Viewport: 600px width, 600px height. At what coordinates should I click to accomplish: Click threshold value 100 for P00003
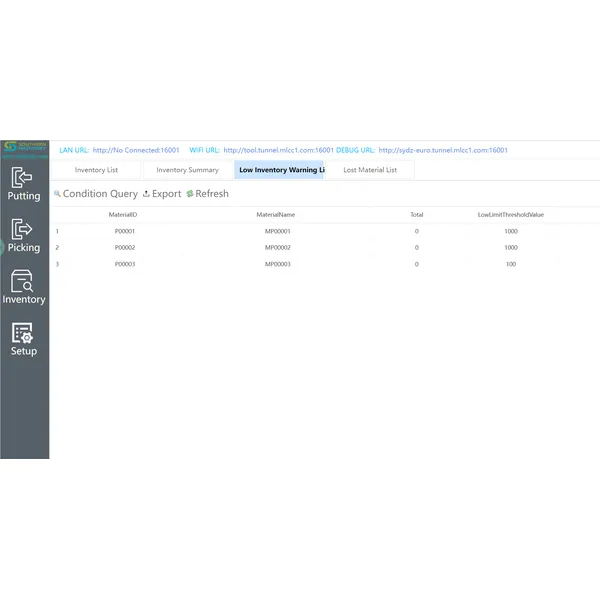point(511,264)
